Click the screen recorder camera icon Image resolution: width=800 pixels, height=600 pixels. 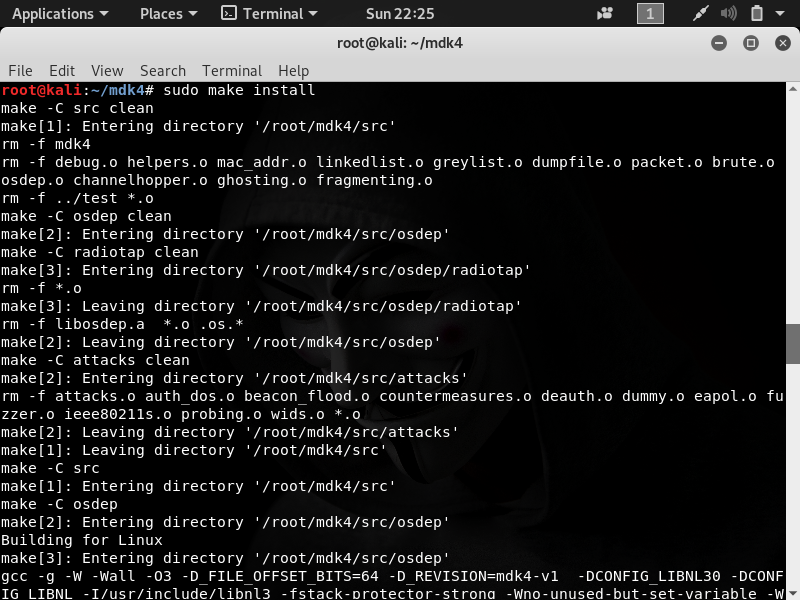(605, 14)
